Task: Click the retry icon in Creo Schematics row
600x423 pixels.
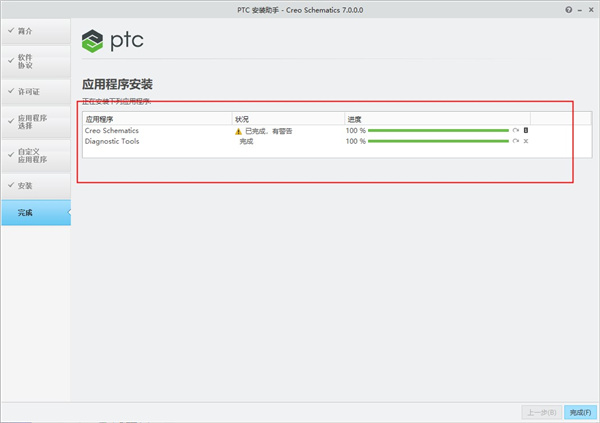Action: pyautogui.click(x=516, y=131)
